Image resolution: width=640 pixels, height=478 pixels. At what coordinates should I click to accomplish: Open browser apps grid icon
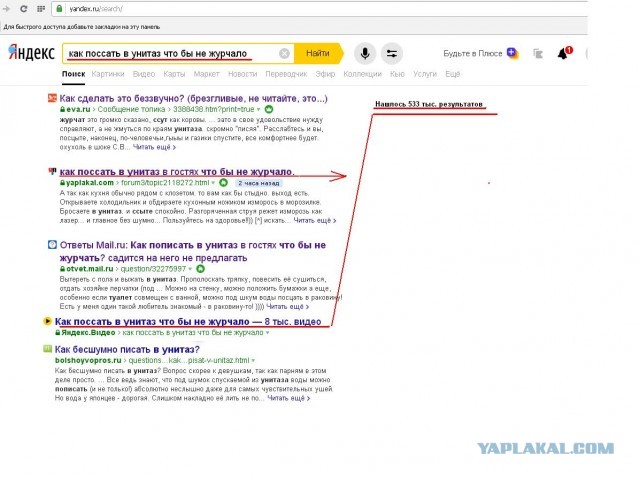41,9
